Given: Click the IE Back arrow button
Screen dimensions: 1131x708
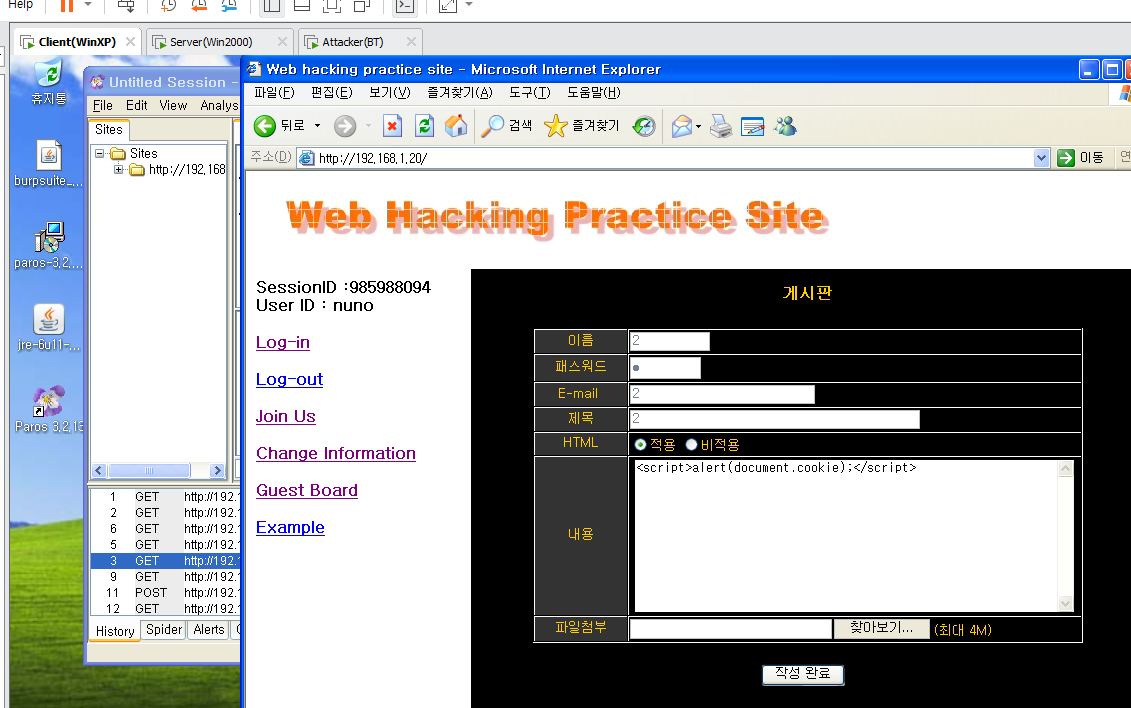Looking at the screenshot, I should pyautogui.click(x=265, y=126).
